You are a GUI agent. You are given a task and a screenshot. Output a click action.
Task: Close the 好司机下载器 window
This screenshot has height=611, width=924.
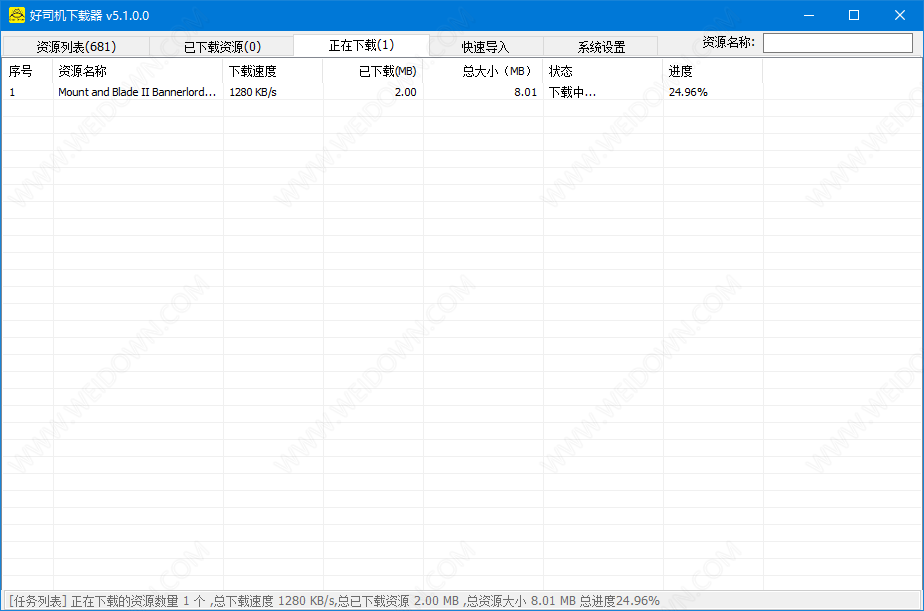[899, 15]
